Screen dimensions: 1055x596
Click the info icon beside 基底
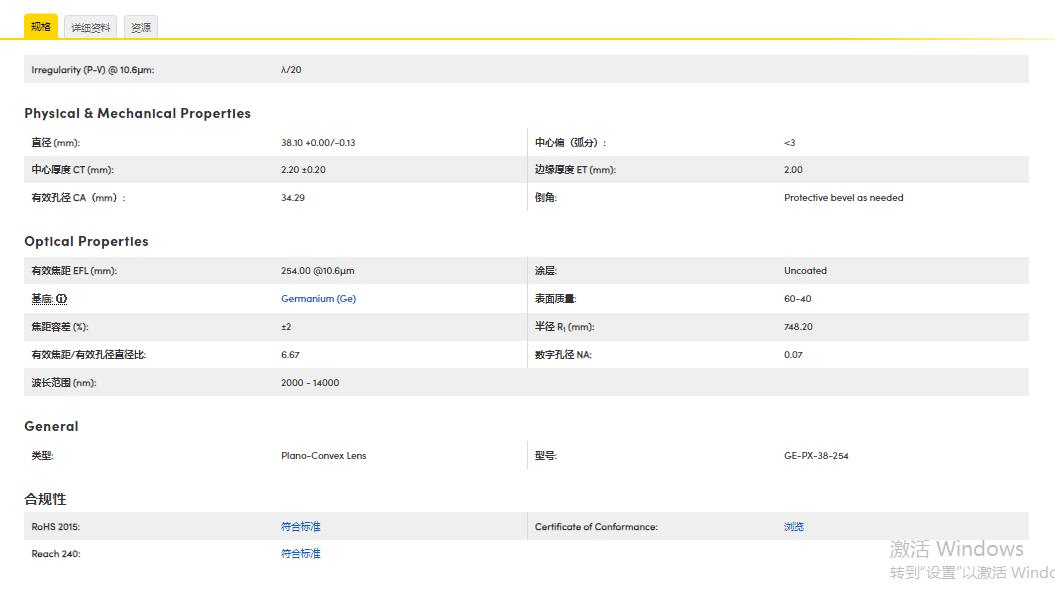62,299
